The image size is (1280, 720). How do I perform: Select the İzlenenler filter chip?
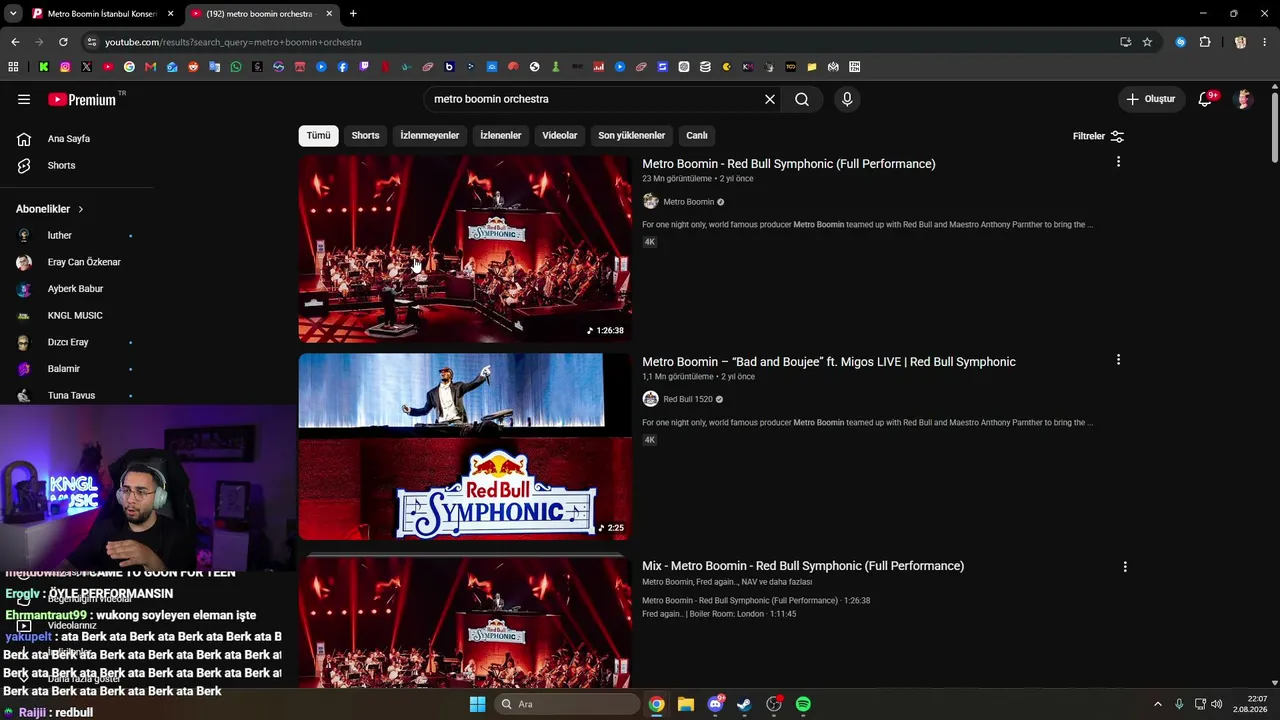(x=501, y=135)
